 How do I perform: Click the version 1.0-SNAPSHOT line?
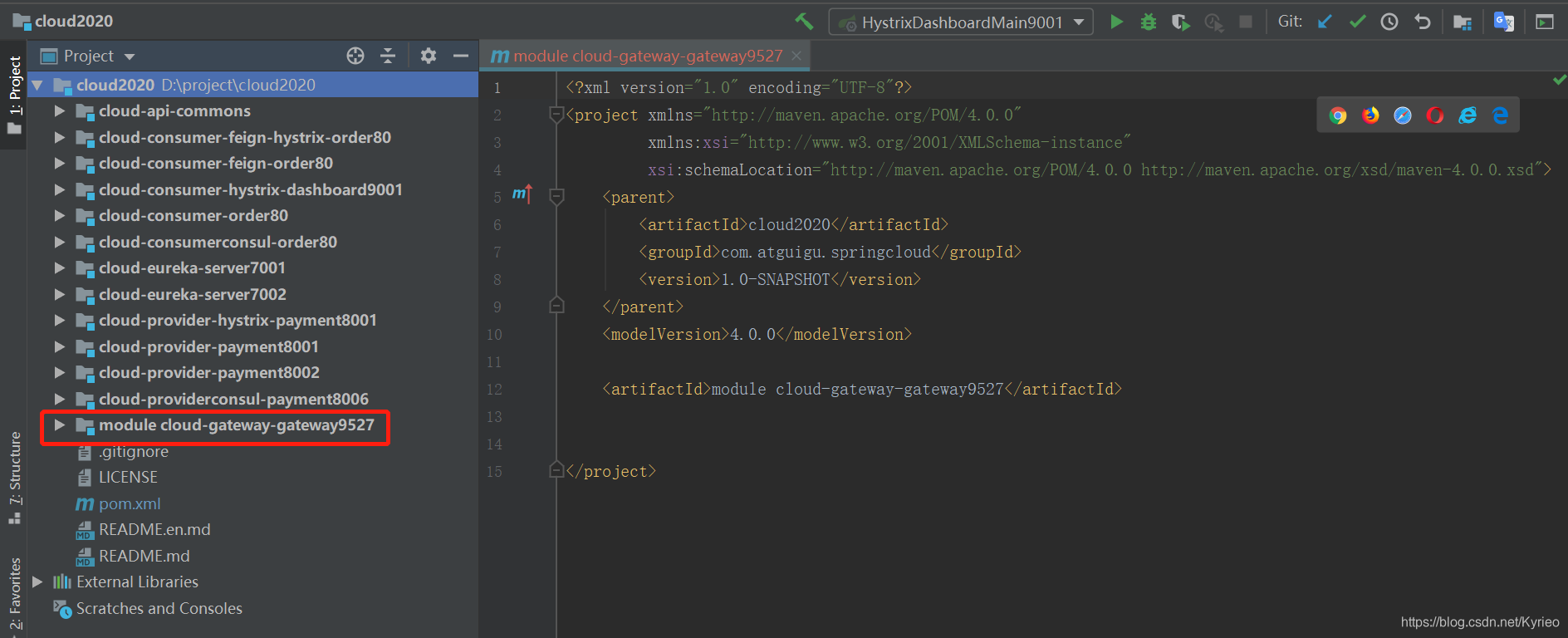(x=780, y=279)
